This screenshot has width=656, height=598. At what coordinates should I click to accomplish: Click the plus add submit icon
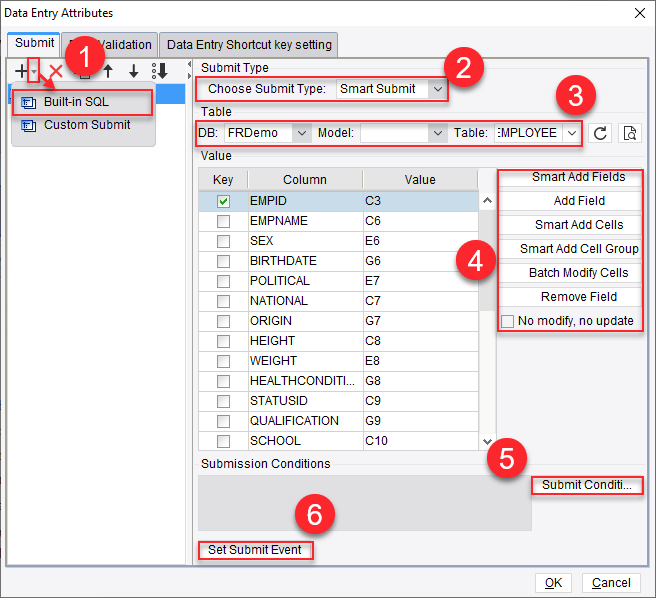point(20,71)
